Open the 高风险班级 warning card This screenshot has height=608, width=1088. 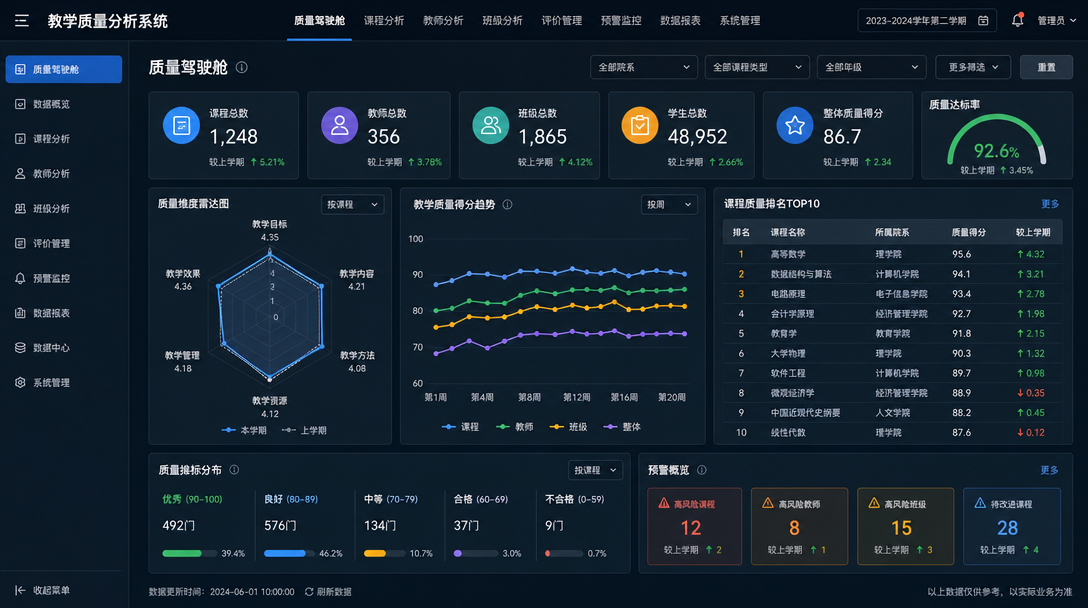[906, 526]
